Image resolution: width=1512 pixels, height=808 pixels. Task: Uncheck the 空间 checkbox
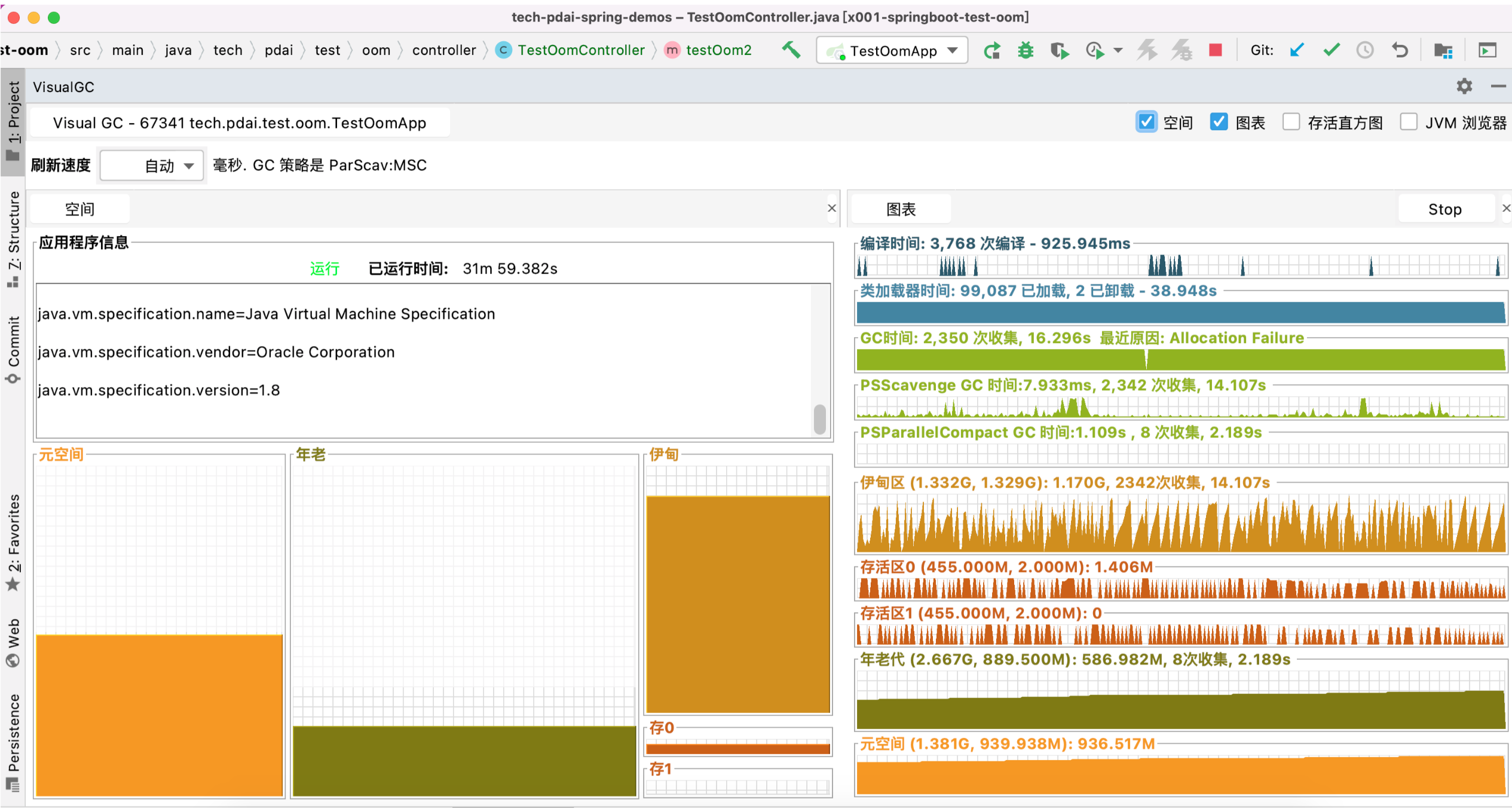(x=1146, y=122)
